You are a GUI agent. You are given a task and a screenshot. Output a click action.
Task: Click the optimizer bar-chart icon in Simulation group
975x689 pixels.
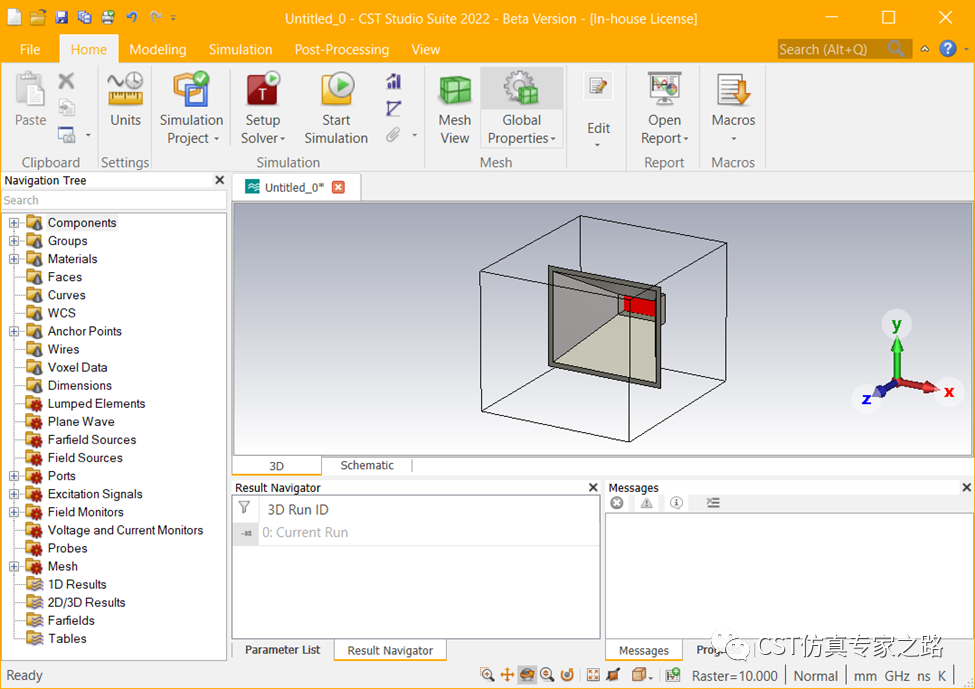point(394,81)
